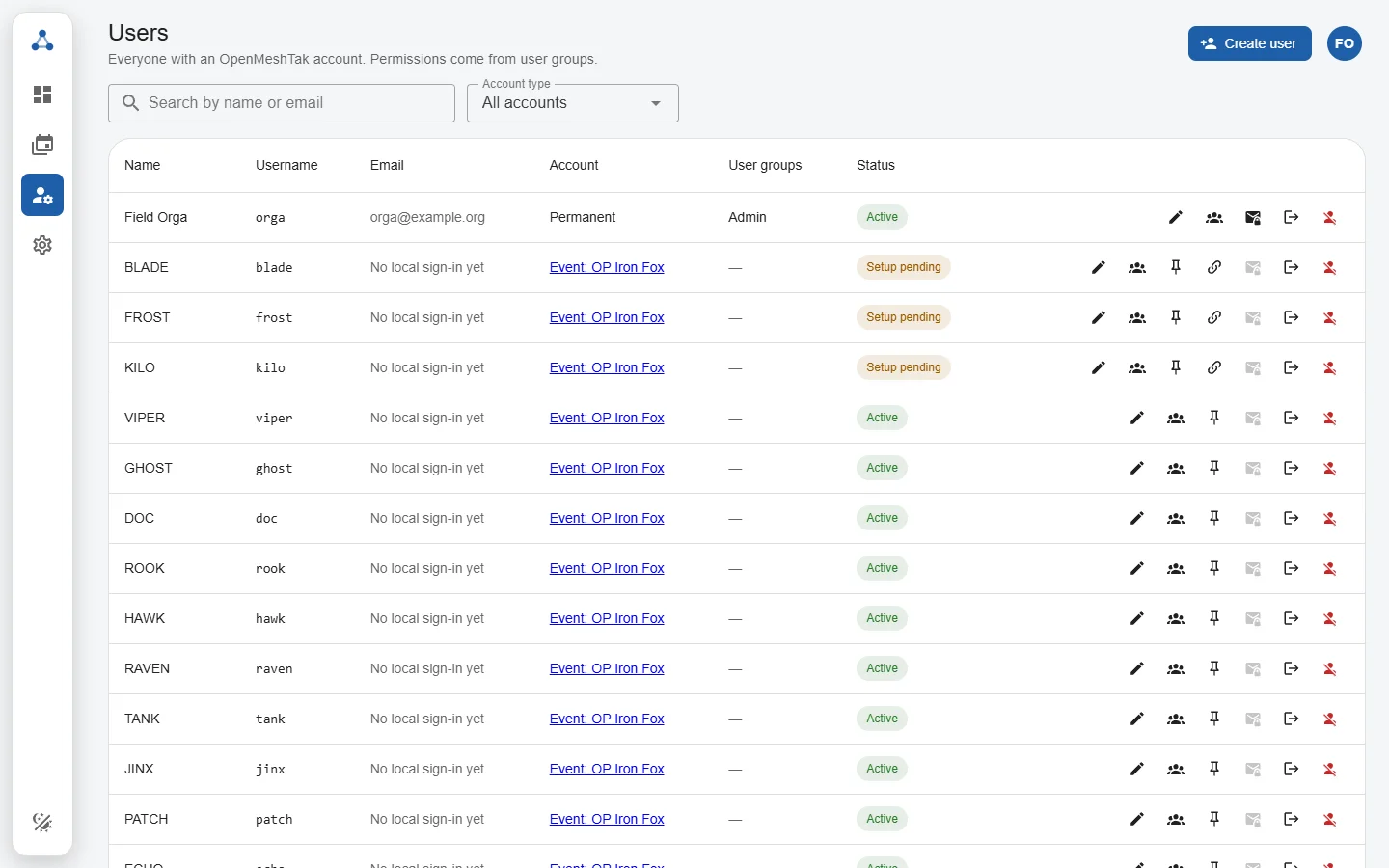Manage user groups for Field Orga
This screenshot has width=1389, height=868.
click(1214, 217)
